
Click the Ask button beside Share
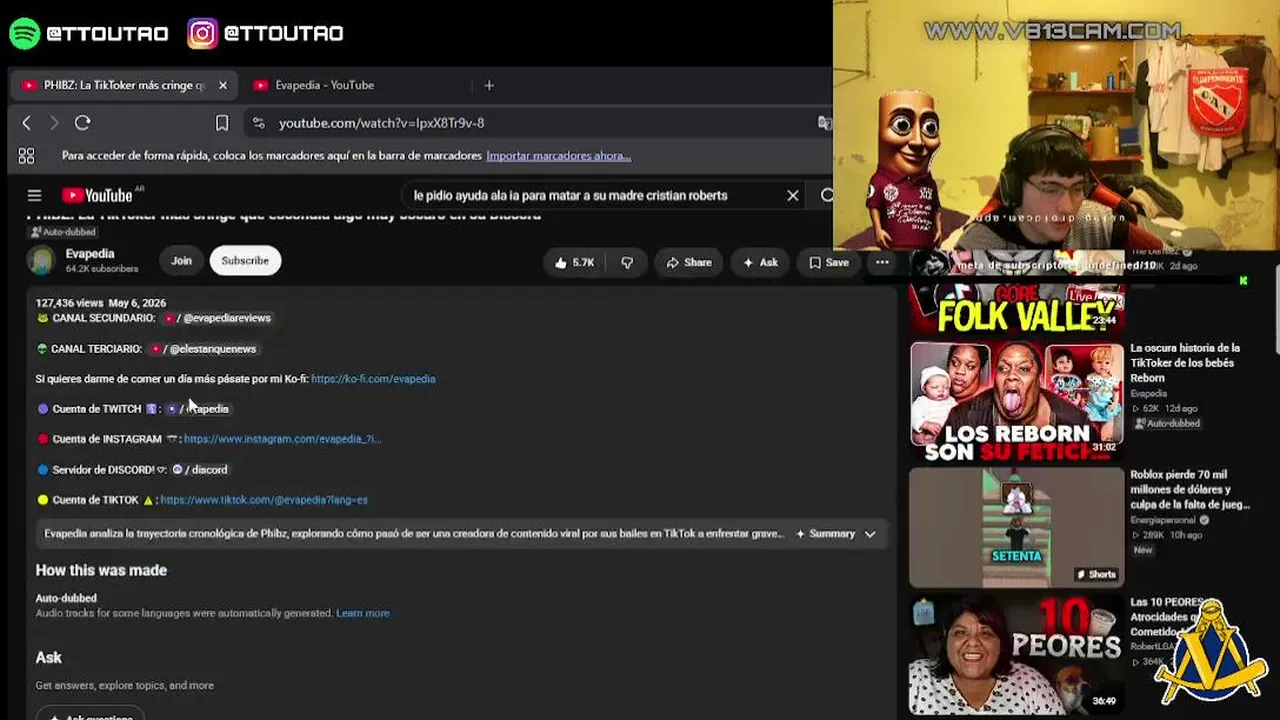coord(760,263)
